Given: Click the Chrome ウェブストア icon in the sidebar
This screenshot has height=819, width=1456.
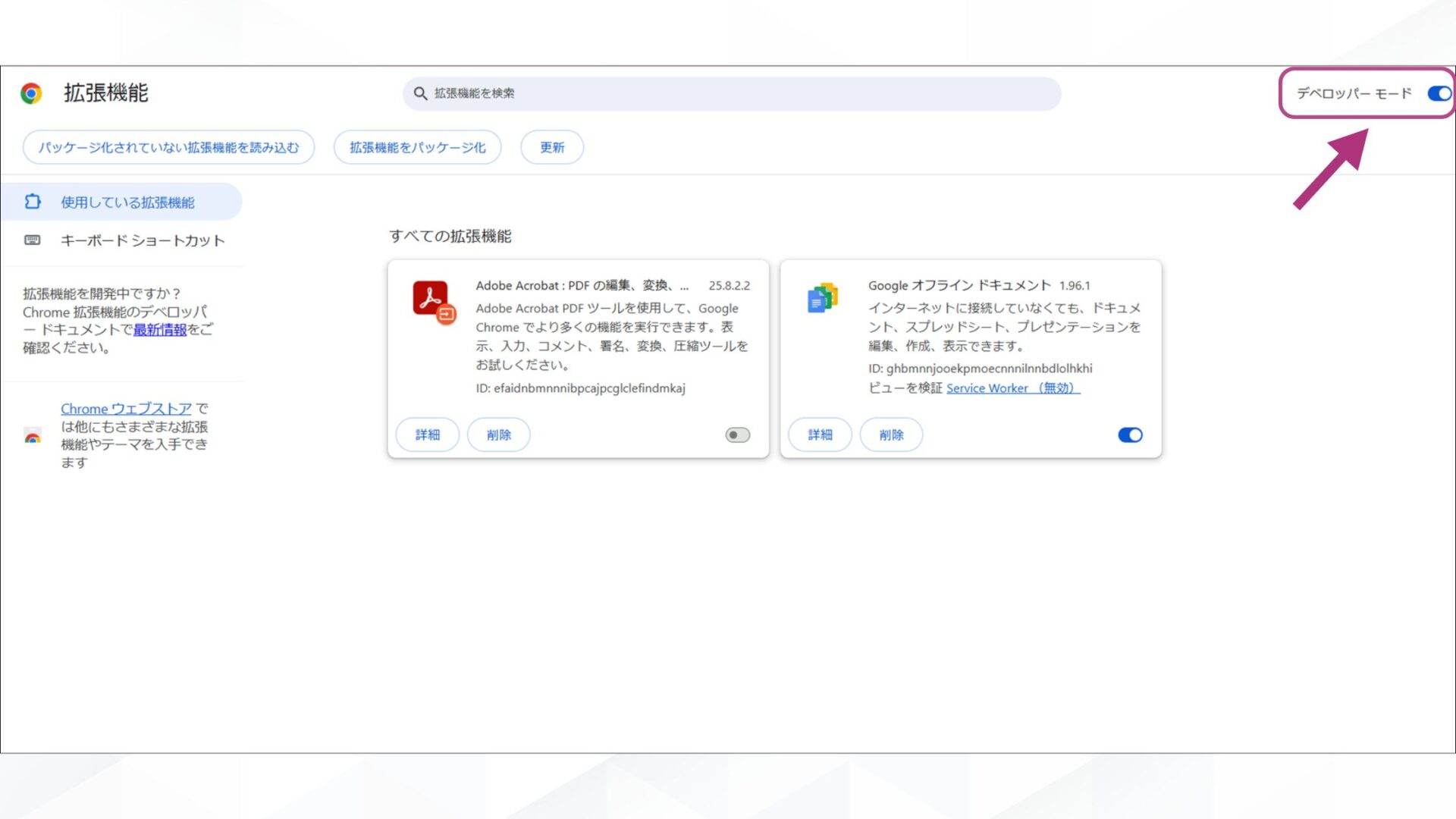Looking at the screenshot, I should 32,436.
